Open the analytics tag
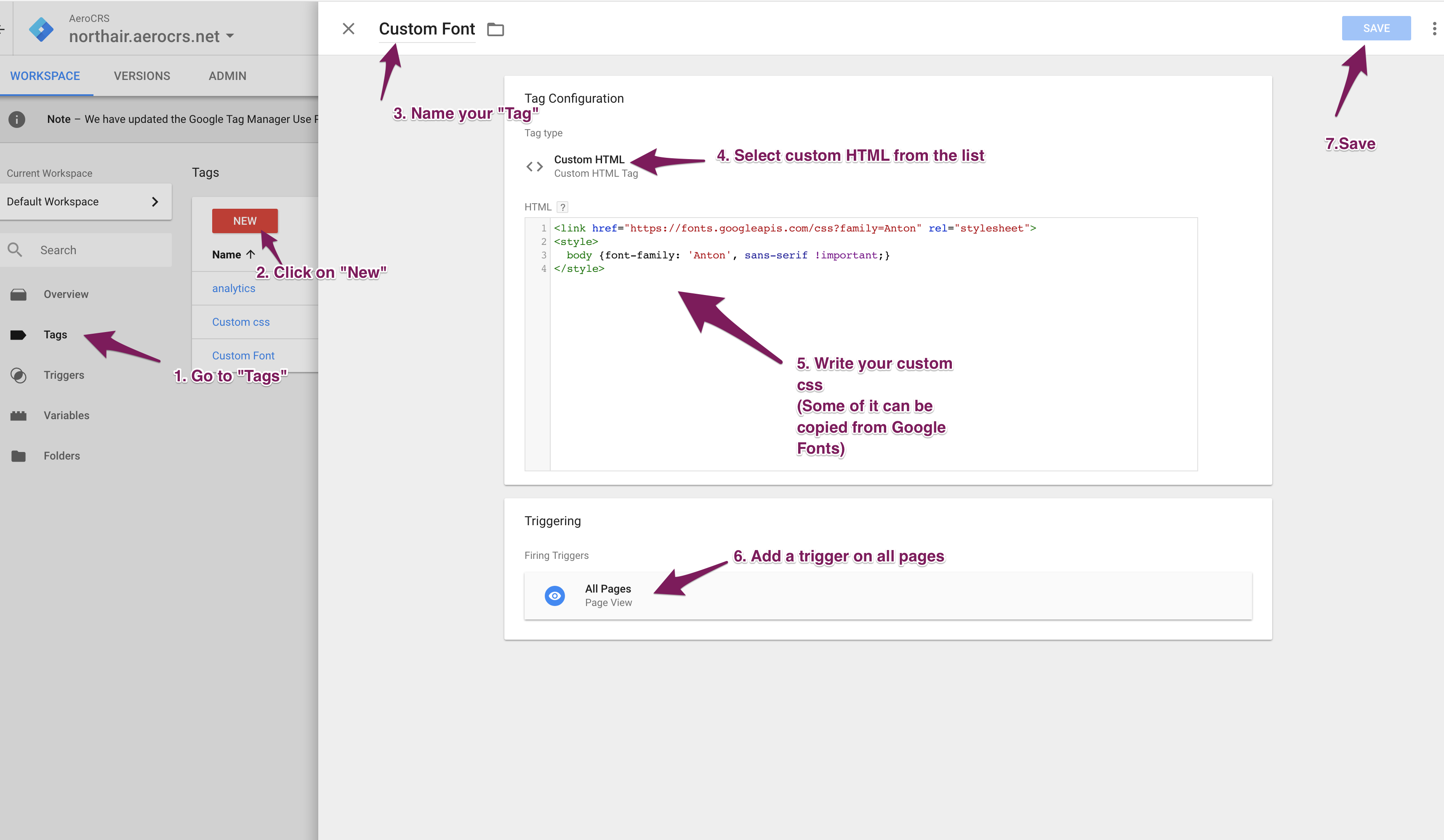This screenshot has height=840, width=1444. pos(234,288)
